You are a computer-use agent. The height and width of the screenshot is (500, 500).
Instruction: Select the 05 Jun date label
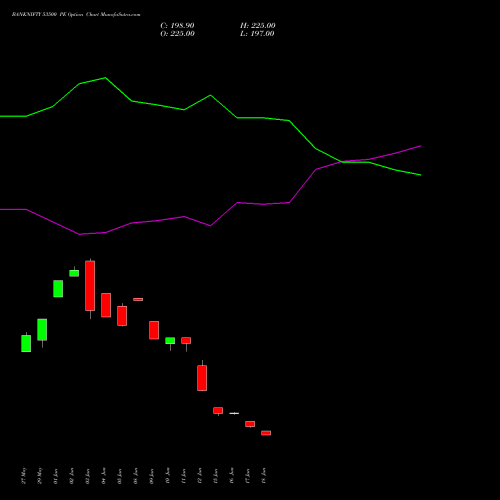(120, 476)
